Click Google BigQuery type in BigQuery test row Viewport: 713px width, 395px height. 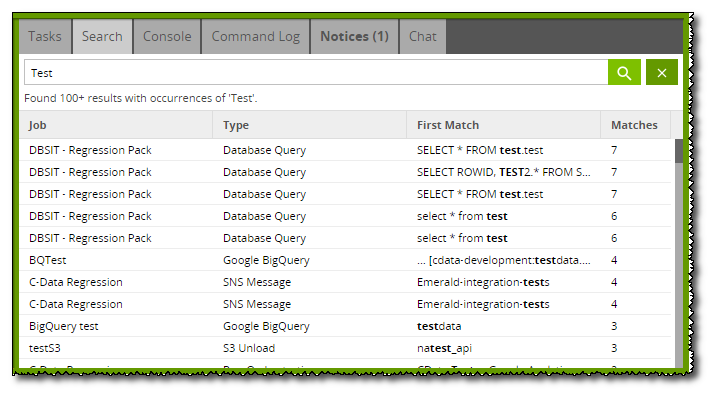(266, 326)
